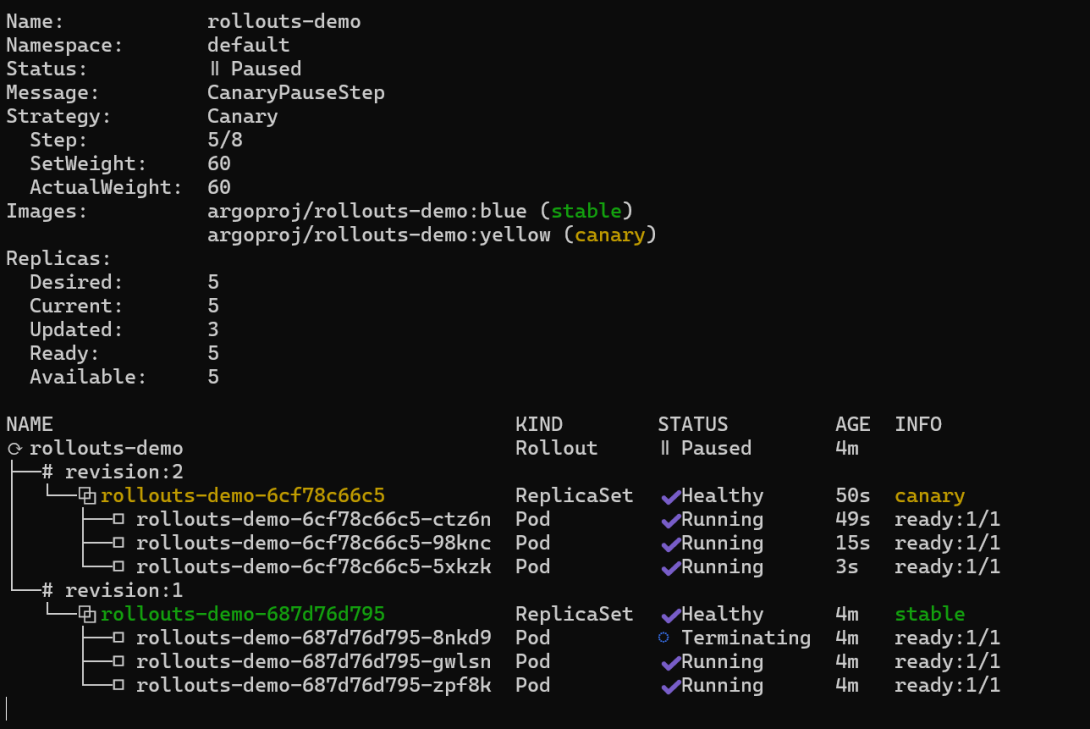
Task: Click the pause icon beside Status Paused
Action: click(x=214, y=69)
